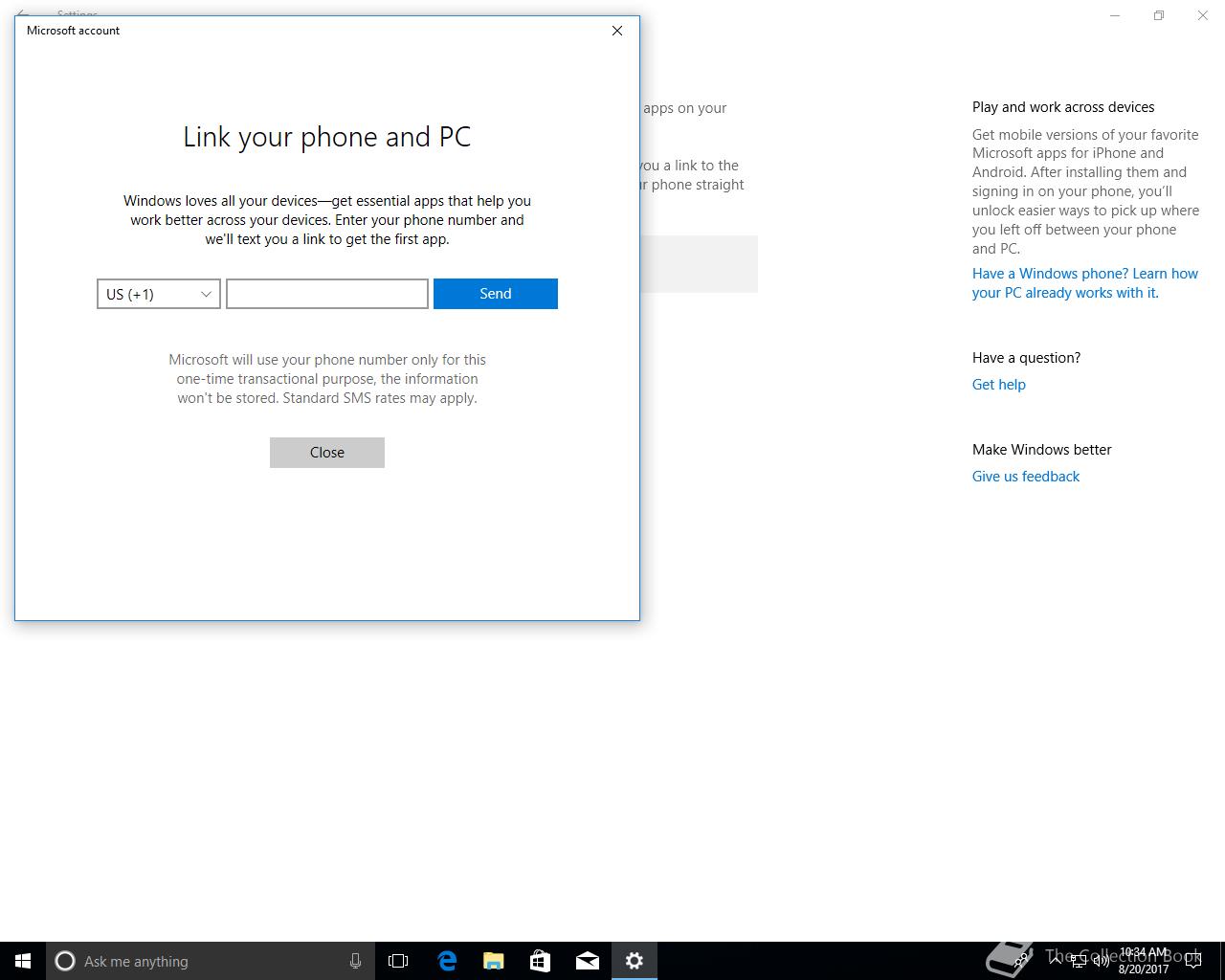Show hidden system tray icons
The height and width of the screenshot is (980, 1225).
pos(1056,961)
